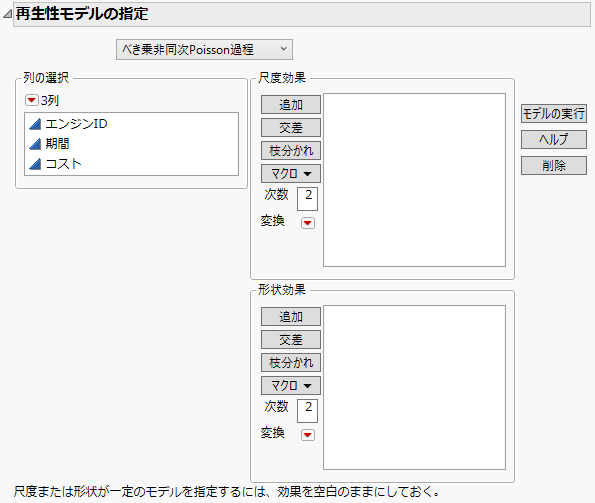
Task: Click the blue triangle icon beside 期間
Action: [x=35, y=144]
